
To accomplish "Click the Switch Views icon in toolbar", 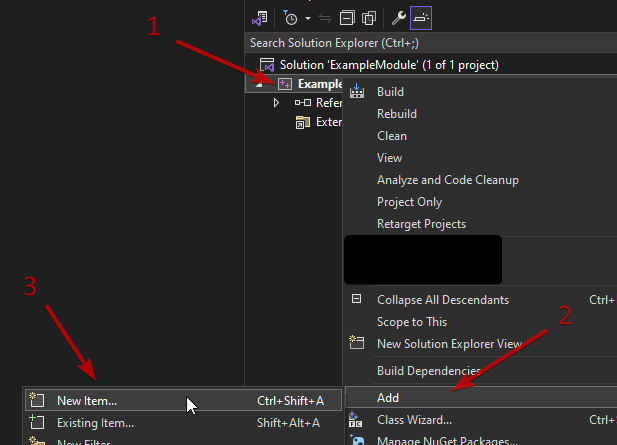I will click(x=260, y=18).
